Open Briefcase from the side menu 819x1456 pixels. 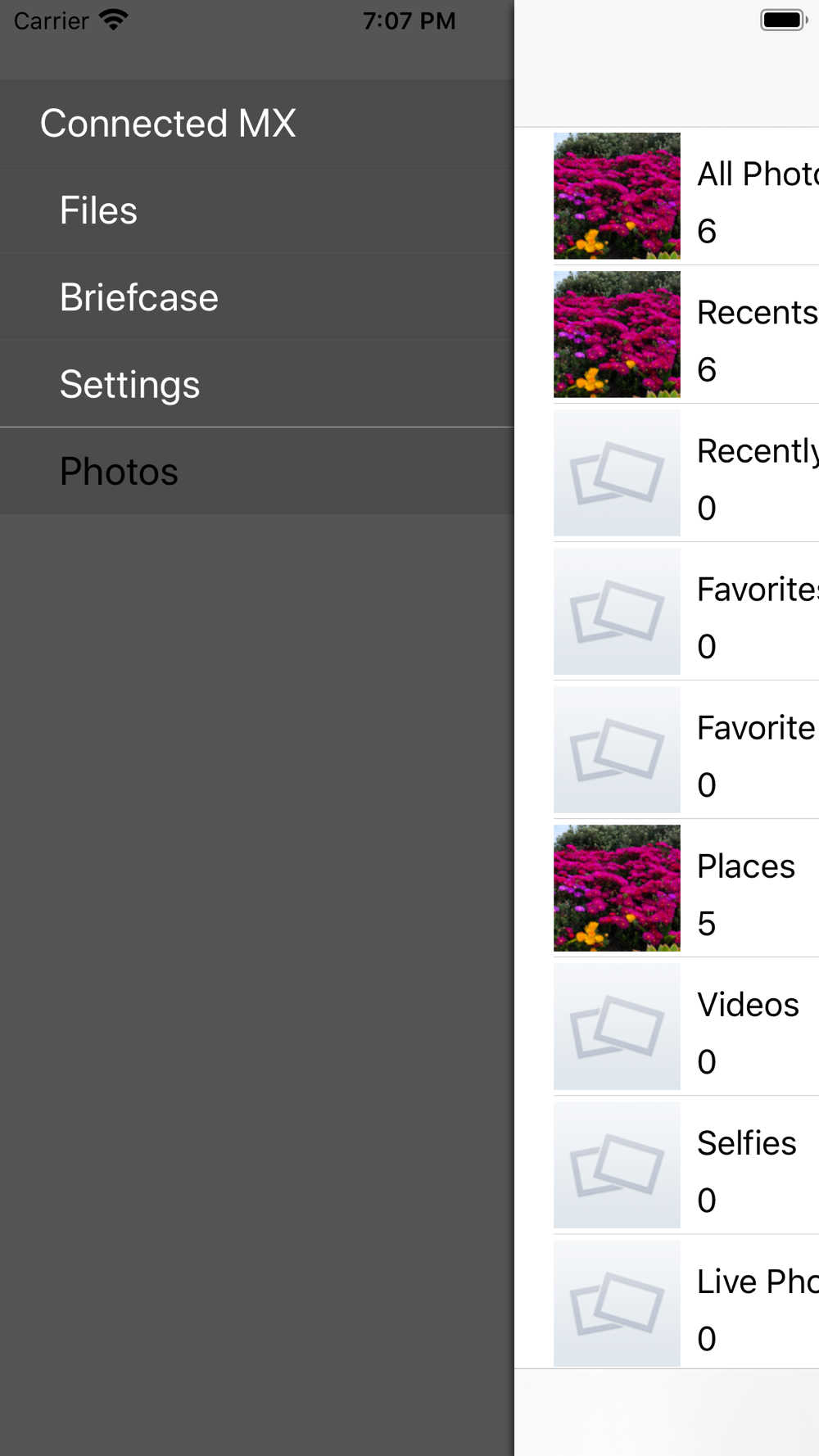pos(256,297)
